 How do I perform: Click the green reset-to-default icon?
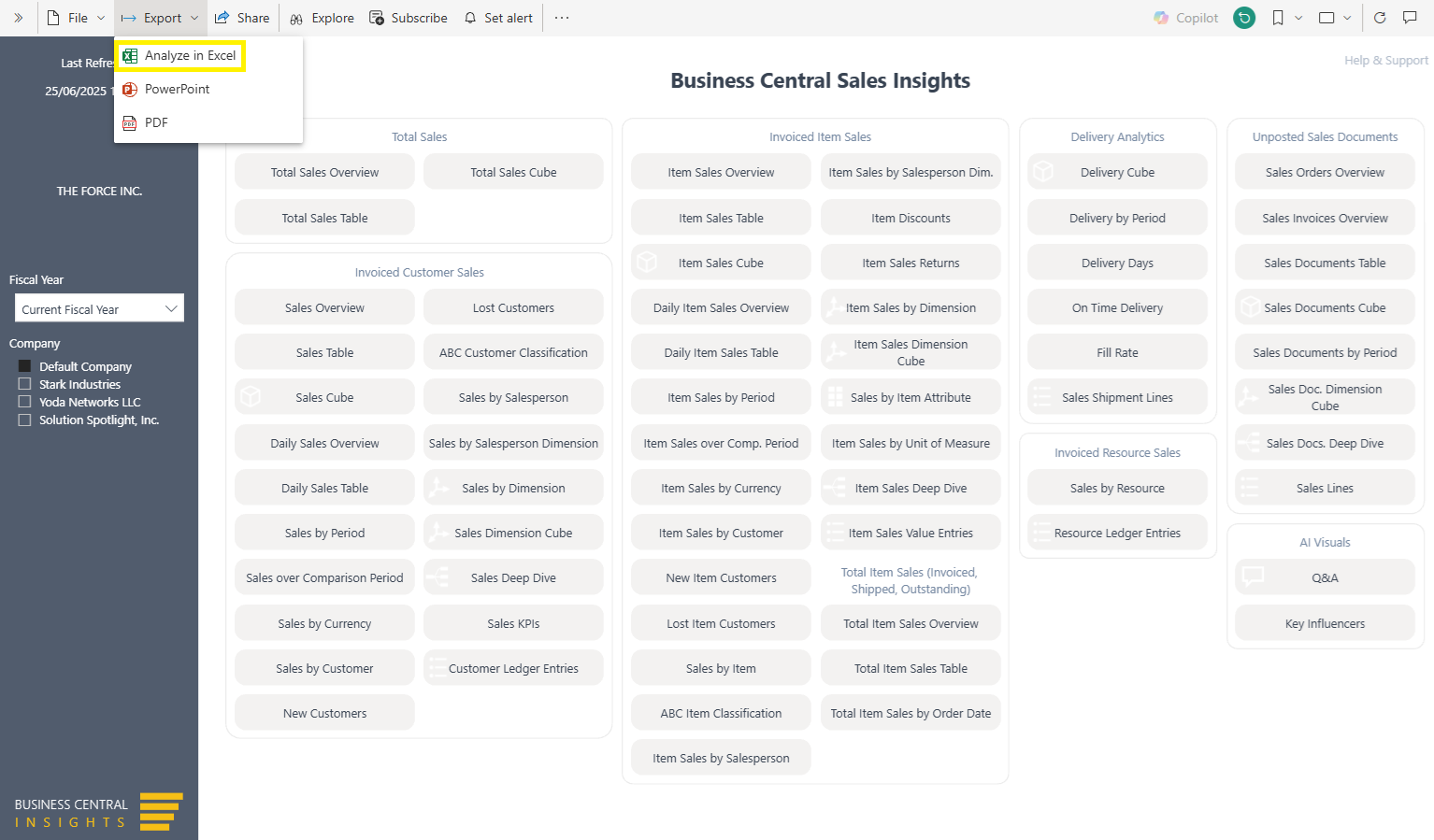click(1244, 18)
